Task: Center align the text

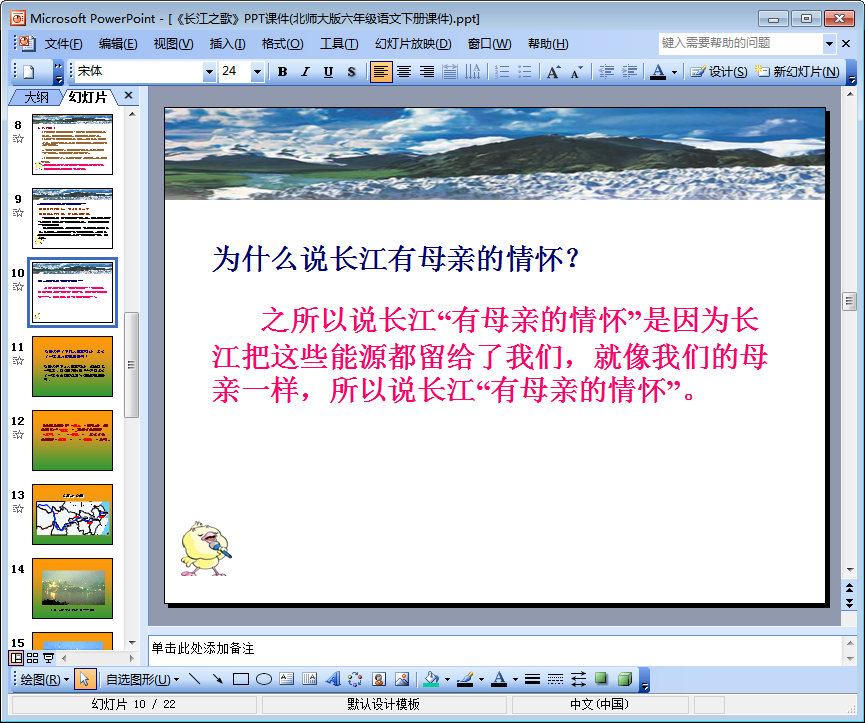Action: tap(404, 72)
